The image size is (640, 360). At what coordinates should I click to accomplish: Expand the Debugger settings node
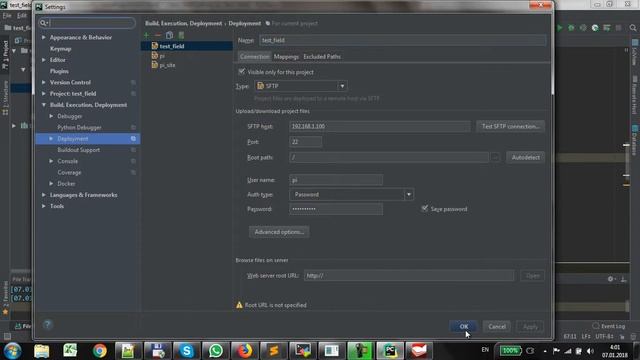(51, 116)
